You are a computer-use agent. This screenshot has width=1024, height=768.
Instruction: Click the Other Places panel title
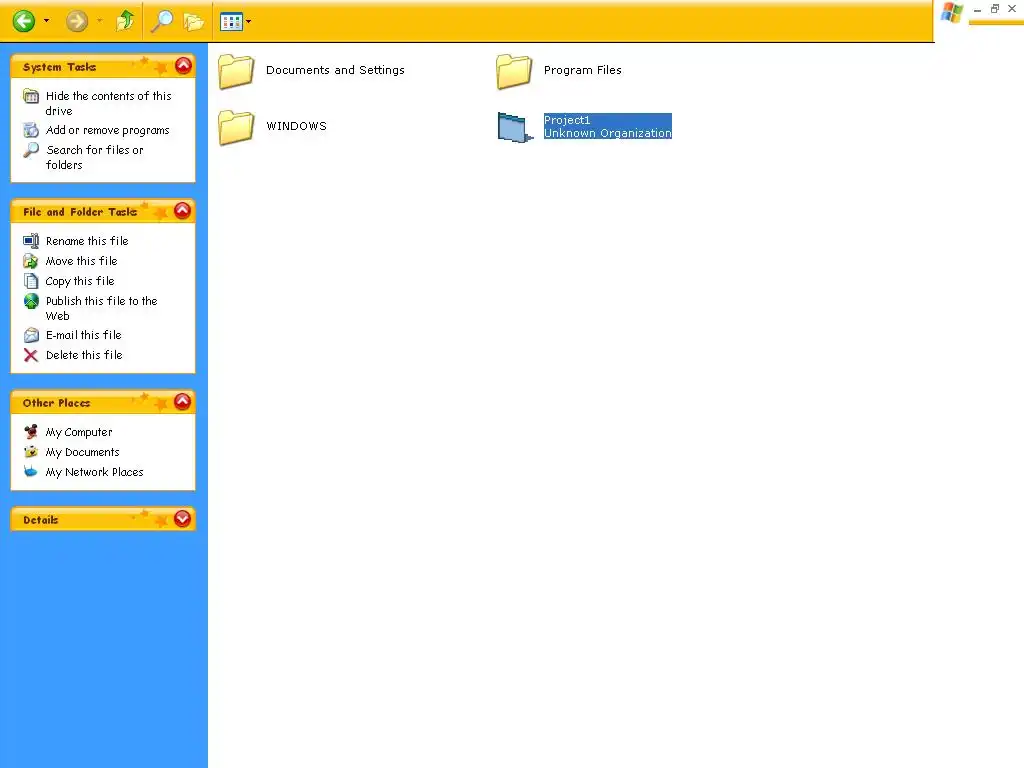(57, 403)
